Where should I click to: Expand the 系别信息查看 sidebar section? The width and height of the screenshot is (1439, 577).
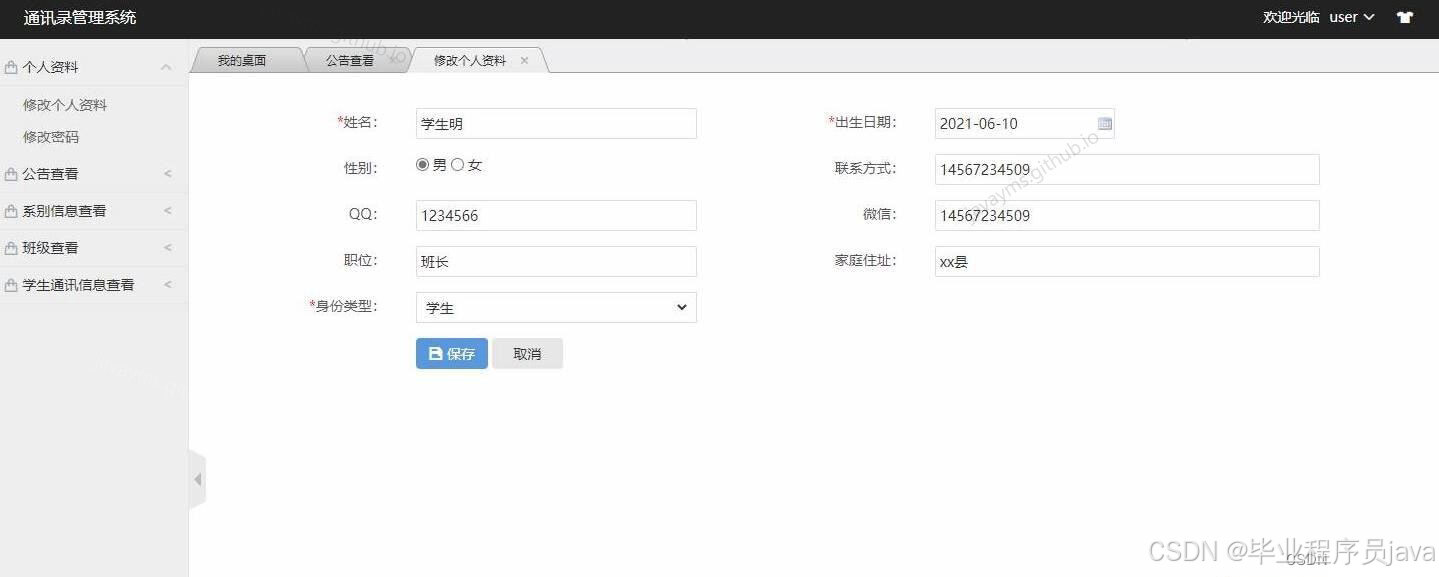167,211
